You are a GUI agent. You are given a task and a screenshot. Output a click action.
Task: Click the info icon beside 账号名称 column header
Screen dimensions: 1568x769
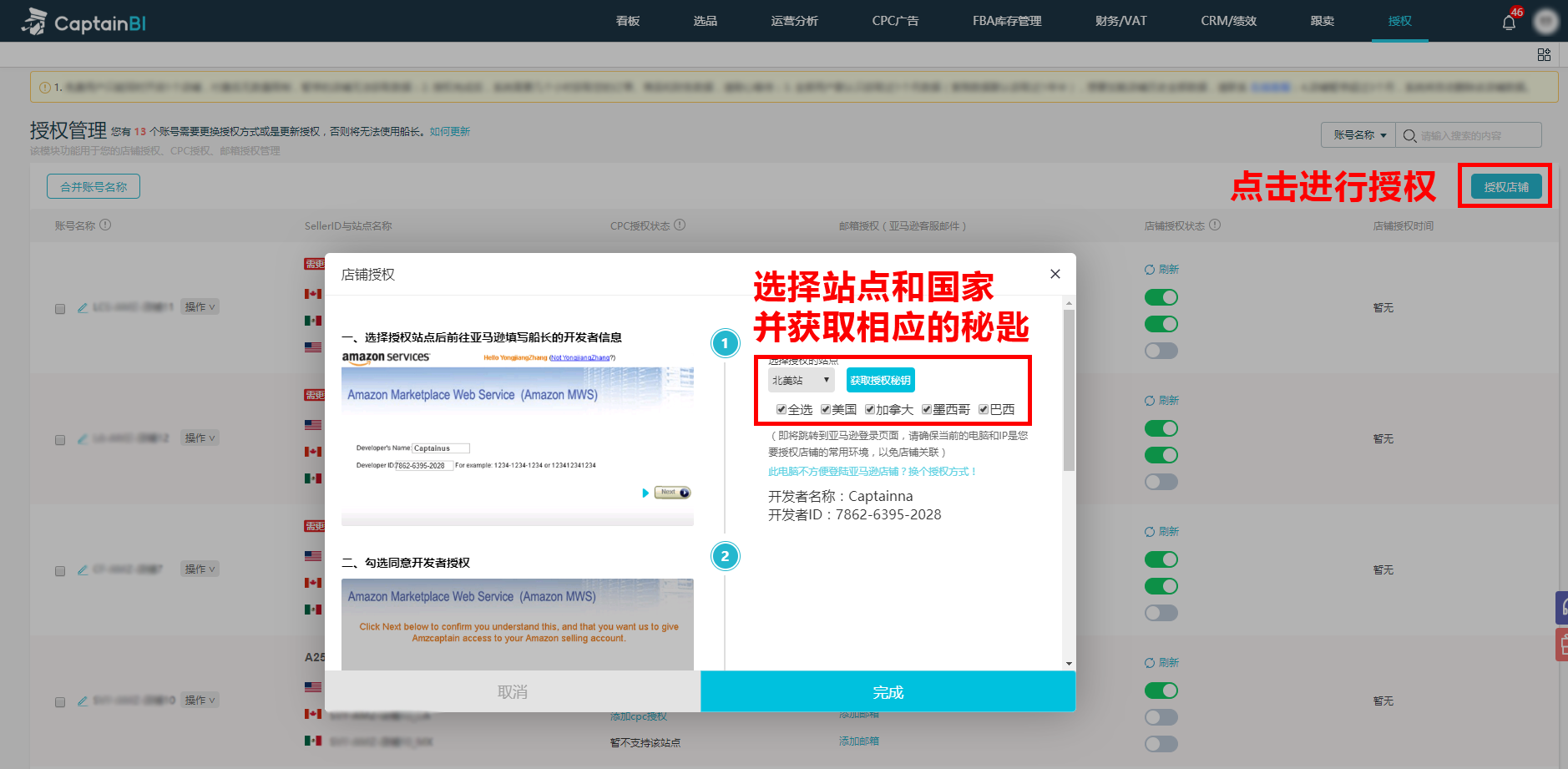[105, 225]
